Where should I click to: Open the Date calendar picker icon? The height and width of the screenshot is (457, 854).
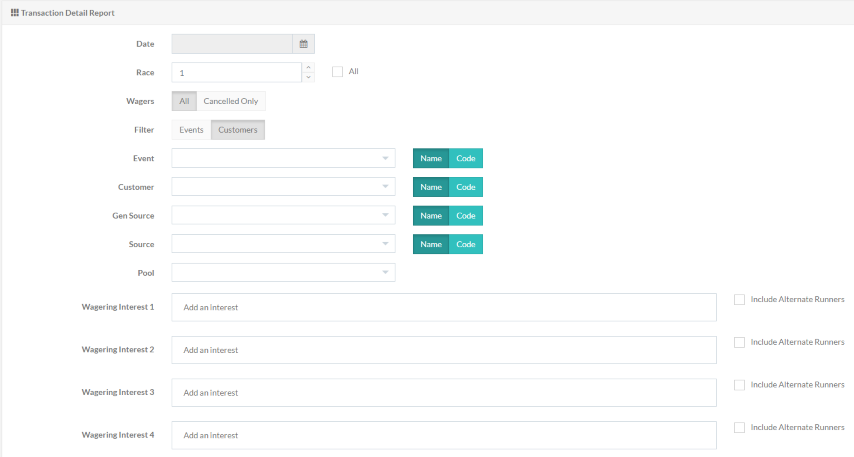(303, 44)
